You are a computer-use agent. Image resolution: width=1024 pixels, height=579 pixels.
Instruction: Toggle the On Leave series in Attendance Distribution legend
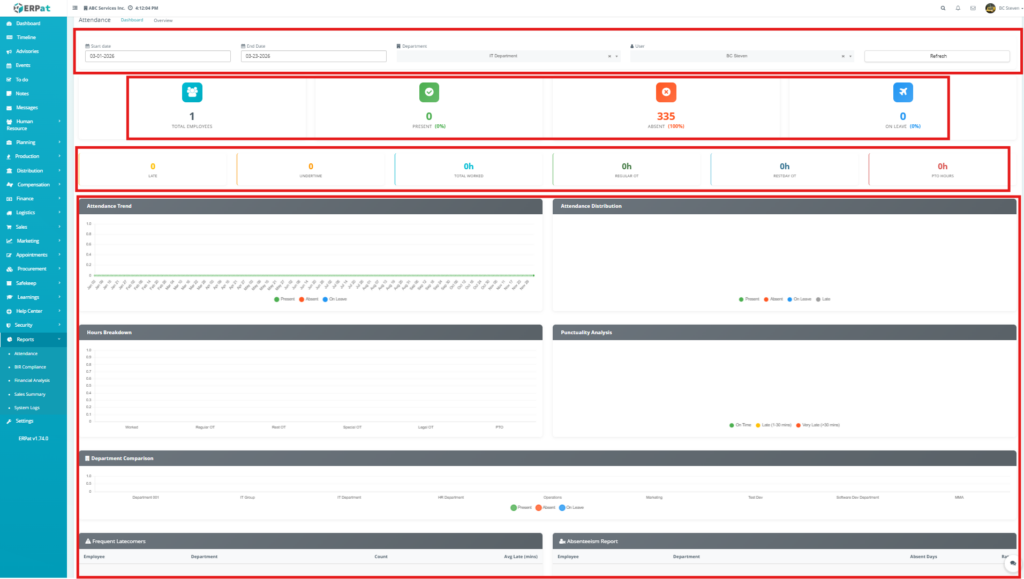coord(801,299)
